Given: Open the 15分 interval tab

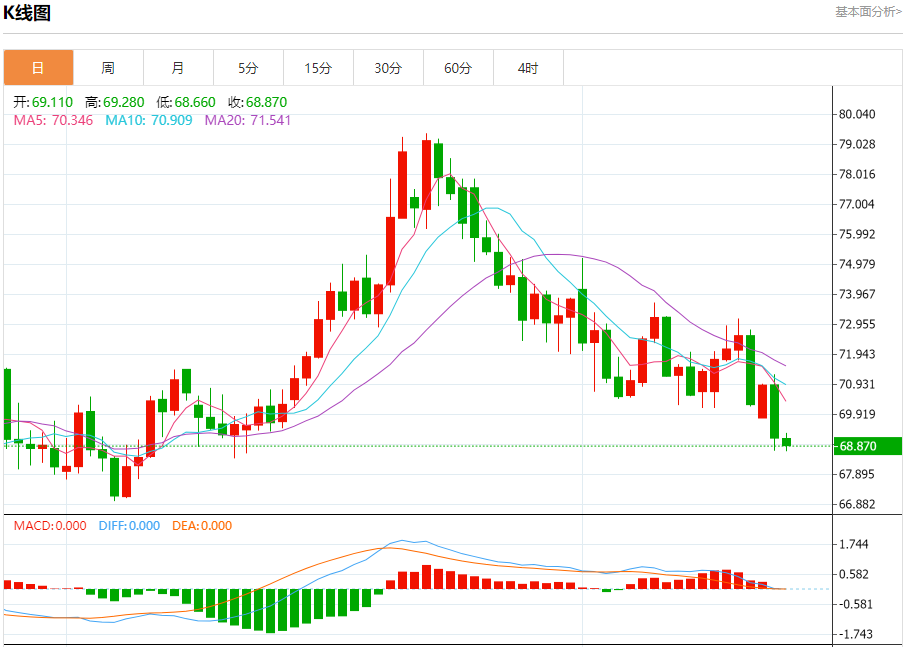Looking at the screenshot, I should [x=318, y=68].
